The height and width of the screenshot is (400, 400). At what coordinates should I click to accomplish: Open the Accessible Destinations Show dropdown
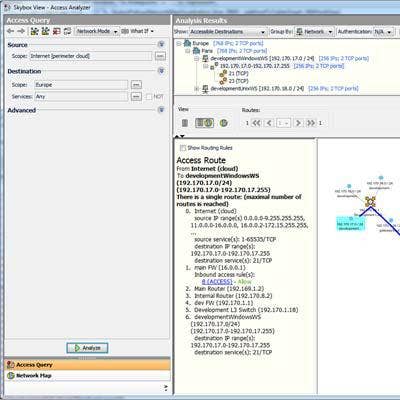click(228, 32)
